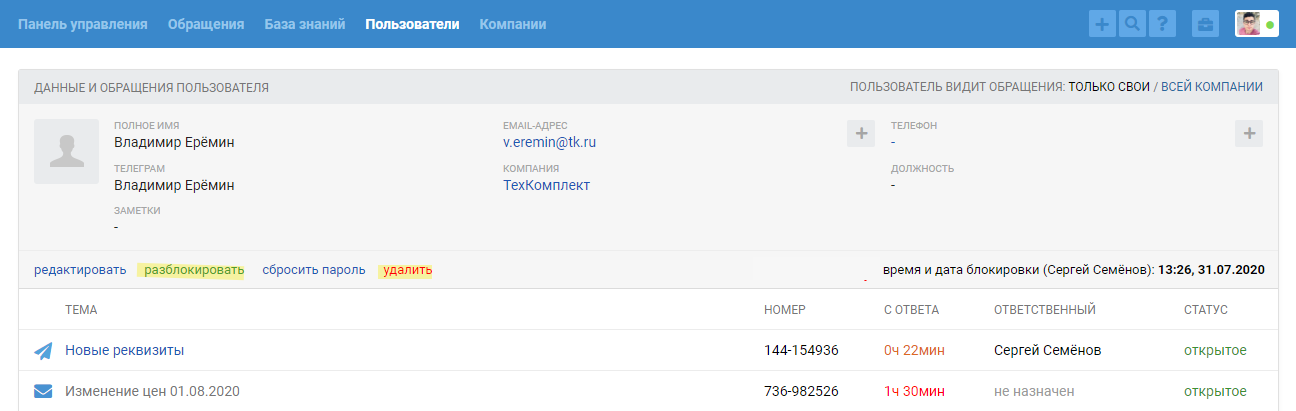Open ticket Новые реквизиты
This screenshot has width=1296, height=411.
[x=125, y=350]
